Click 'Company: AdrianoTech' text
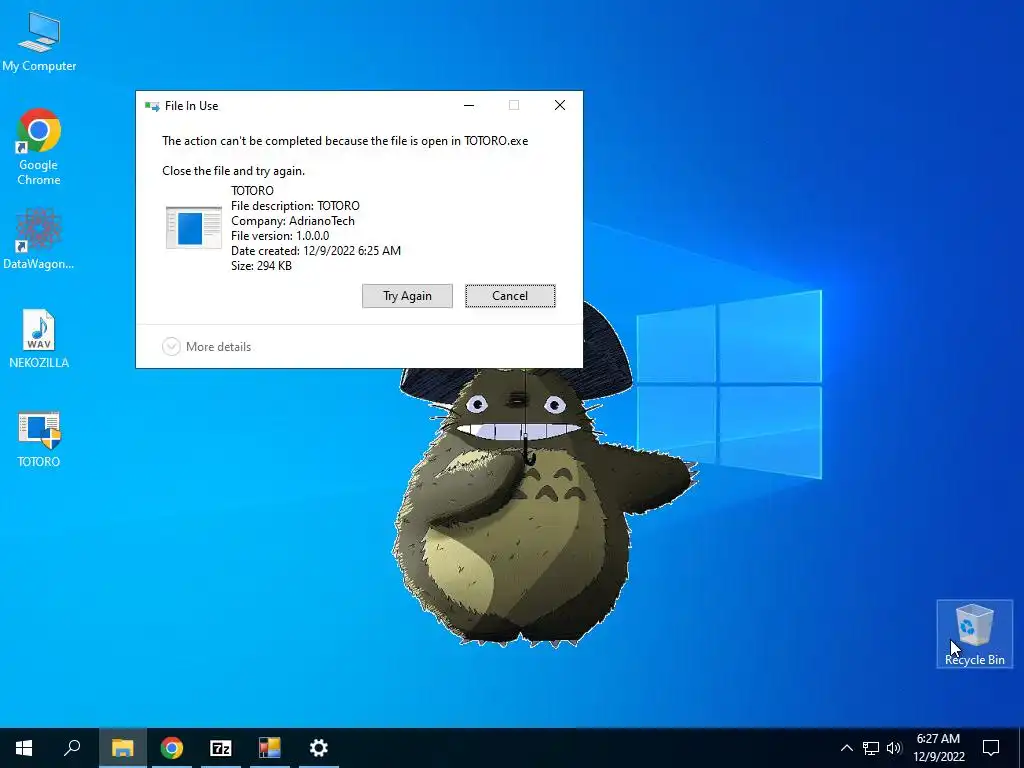Image resolution: width=1024 pixels, height=768 pixels. [293, 221]
